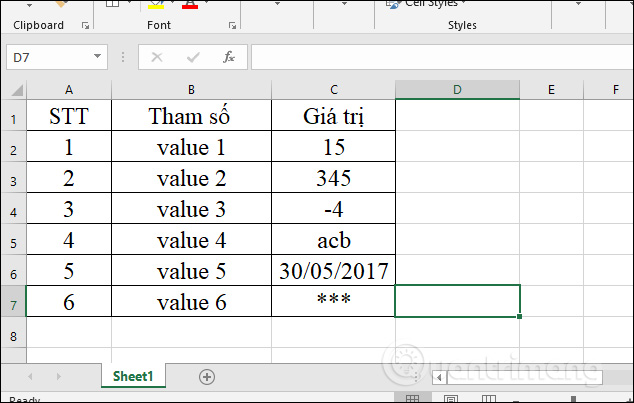Image resolution: width=634 pixels, height=403 pixels.
Task: Select STT cell 6 beside value 6
Action: tap(69, 302)
